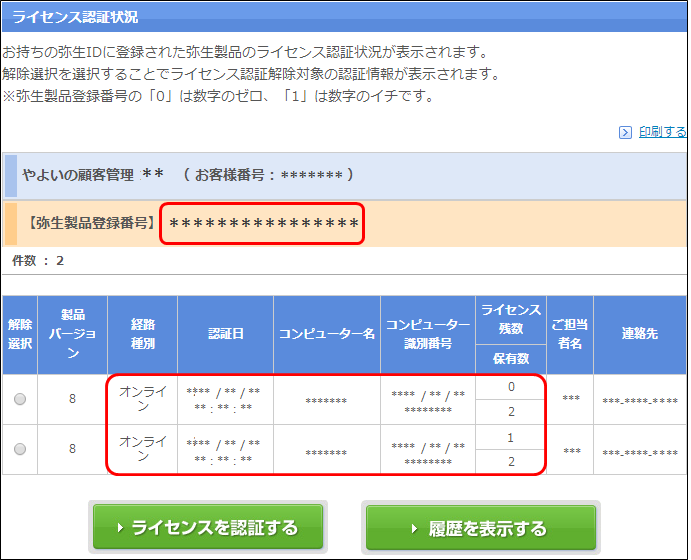691x560 pixels.
Task: Click the first row's オンライン cell
Action: click(142, 399)
